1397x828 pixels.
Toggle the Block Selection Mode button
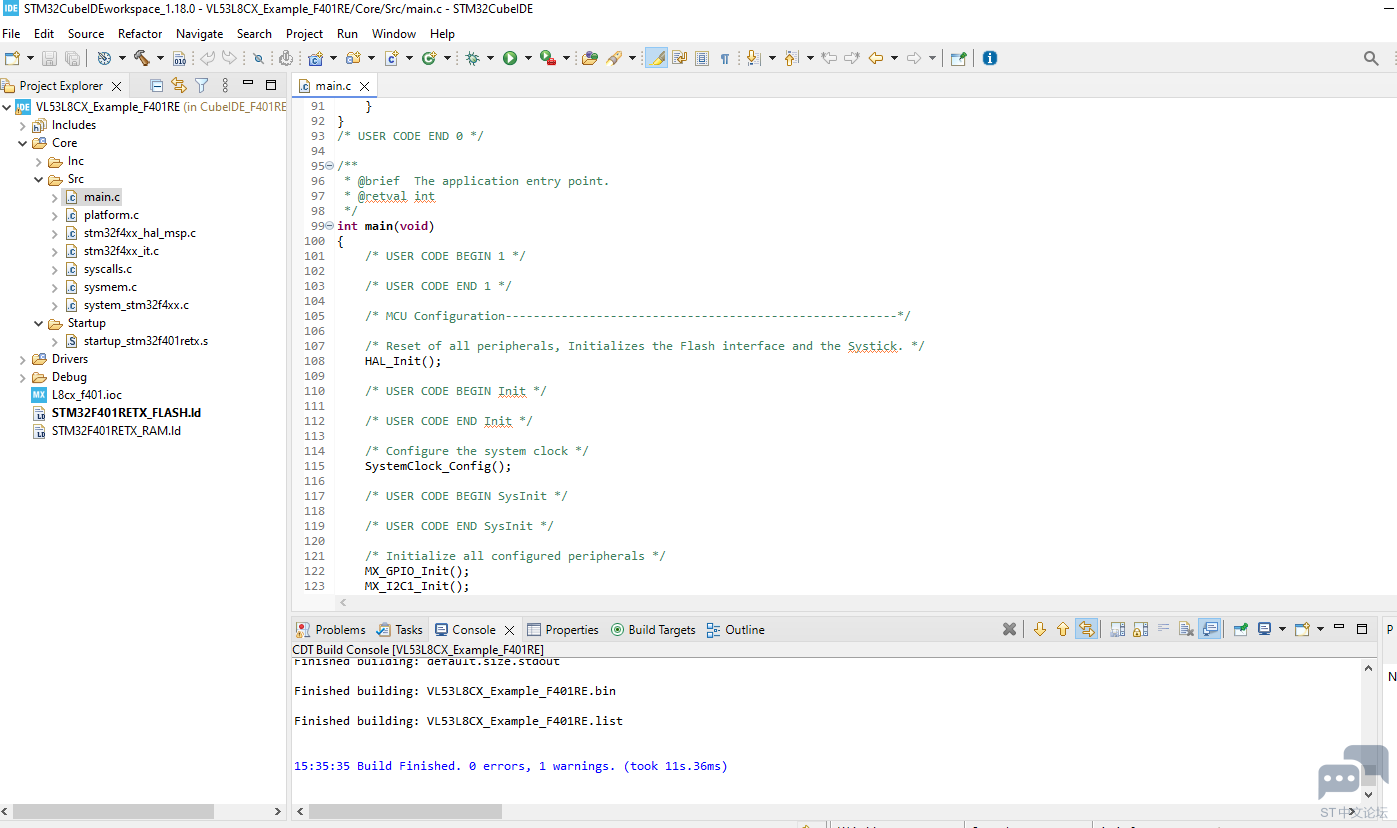pos(702,58)
